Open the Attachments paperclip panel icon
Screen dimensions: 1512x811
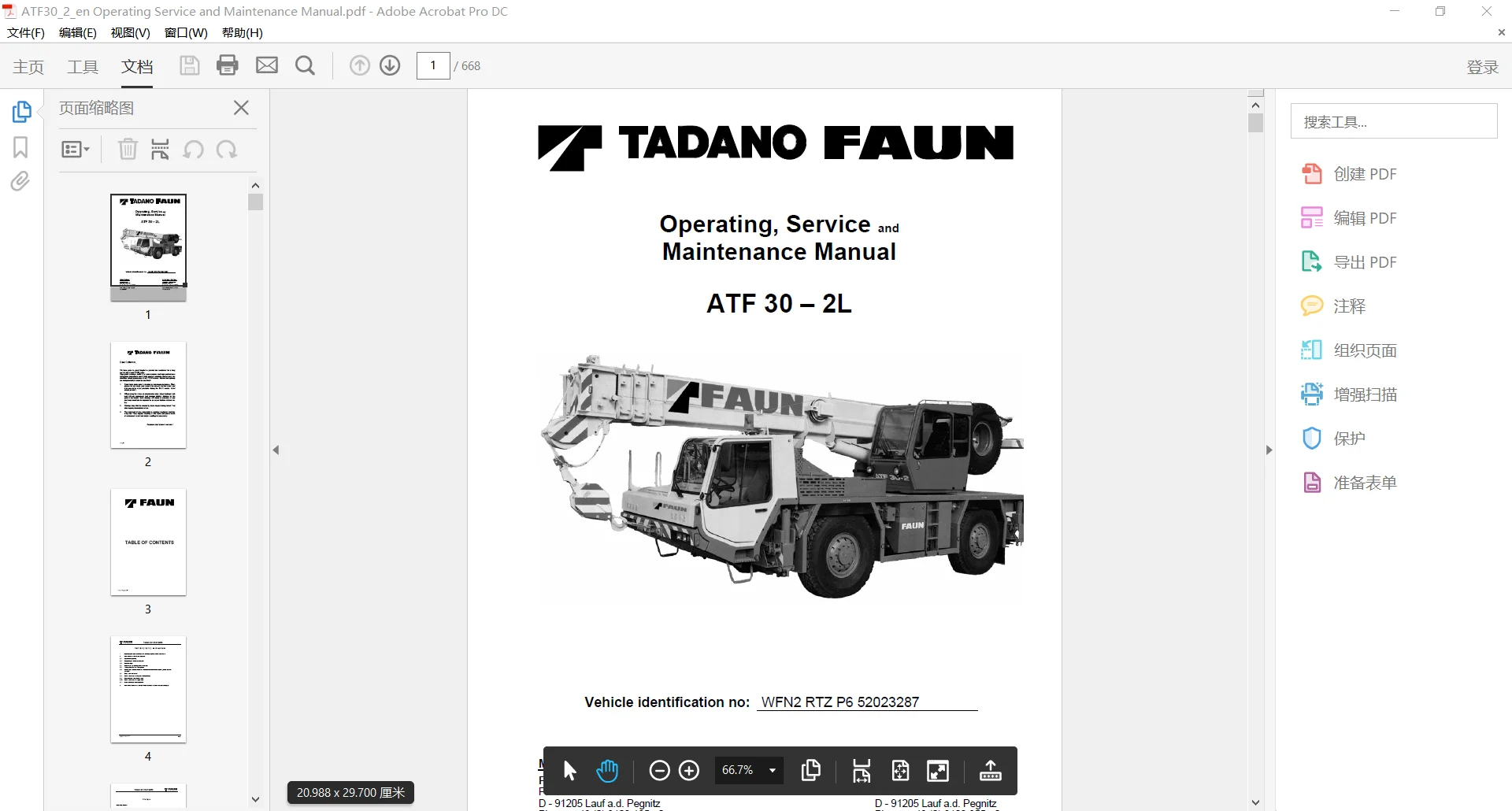coord(20,182)
